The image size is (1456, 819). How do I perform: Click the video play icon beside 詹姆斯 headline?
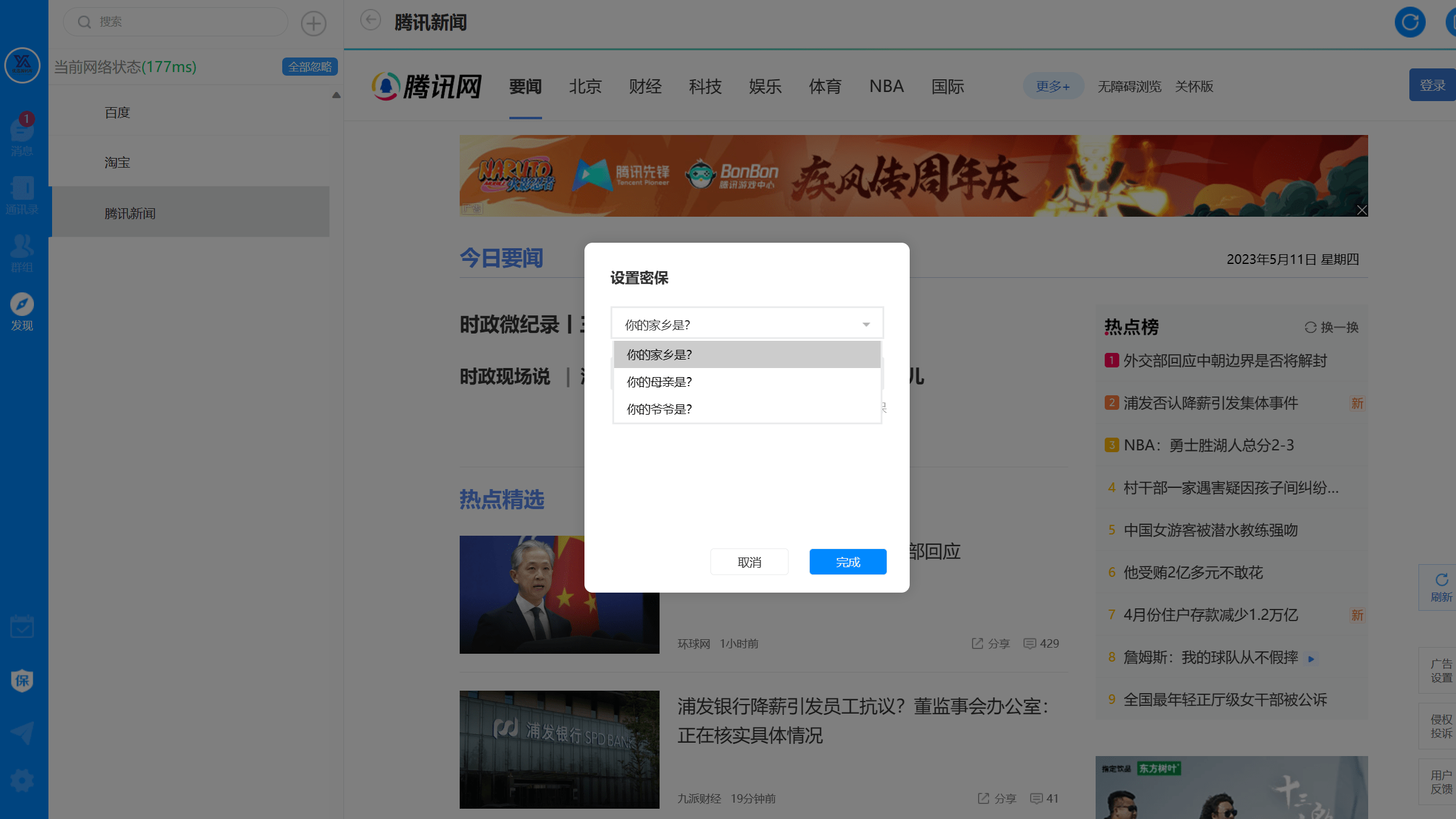(x=1311, y=659)
